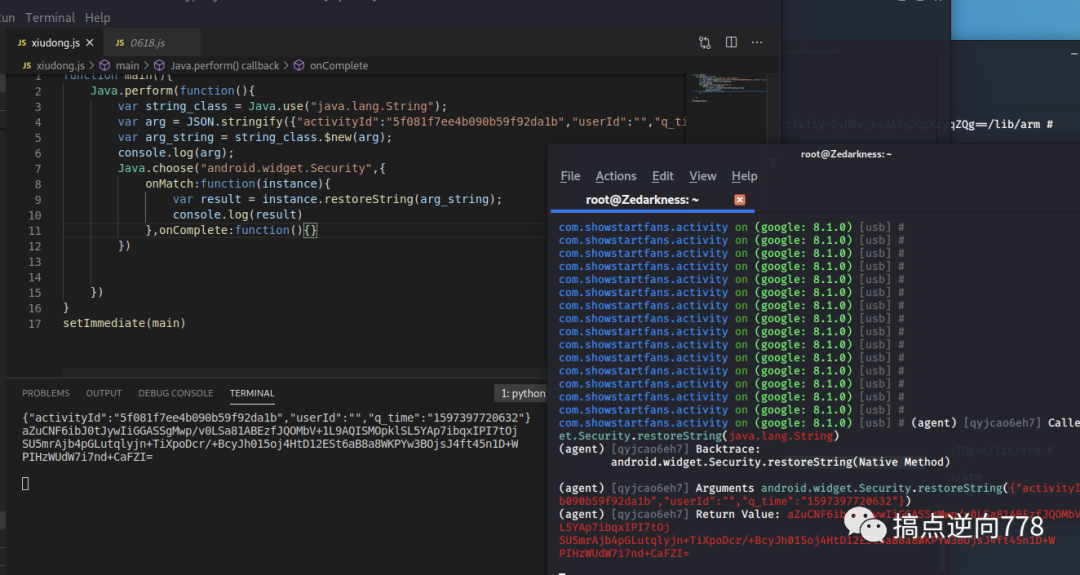Viewport: 1080px width, 575px height.
Task: Close the xiudong.js tab
Action: point(90,43)
